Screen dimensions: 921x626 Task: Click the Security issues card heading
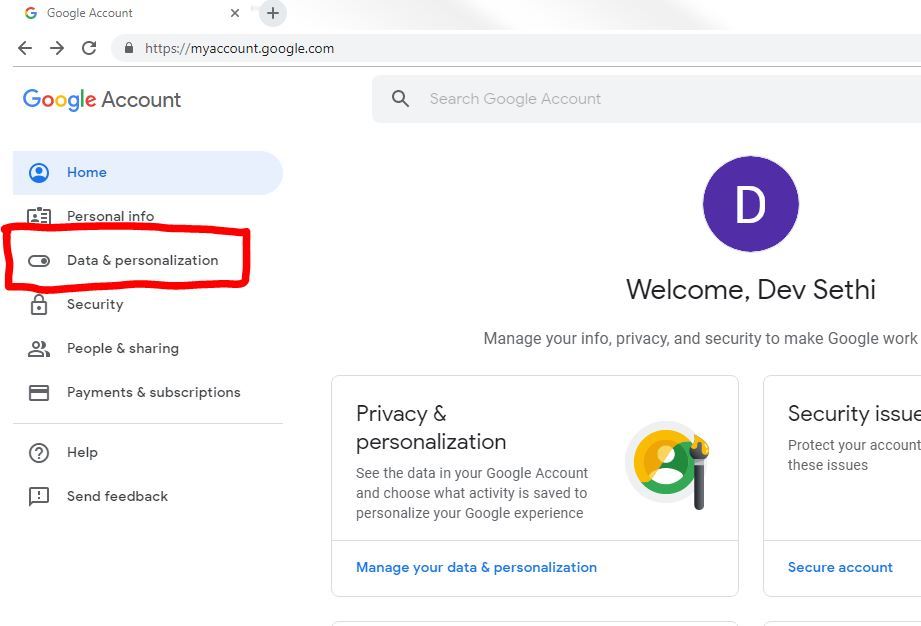pos(854,413)
